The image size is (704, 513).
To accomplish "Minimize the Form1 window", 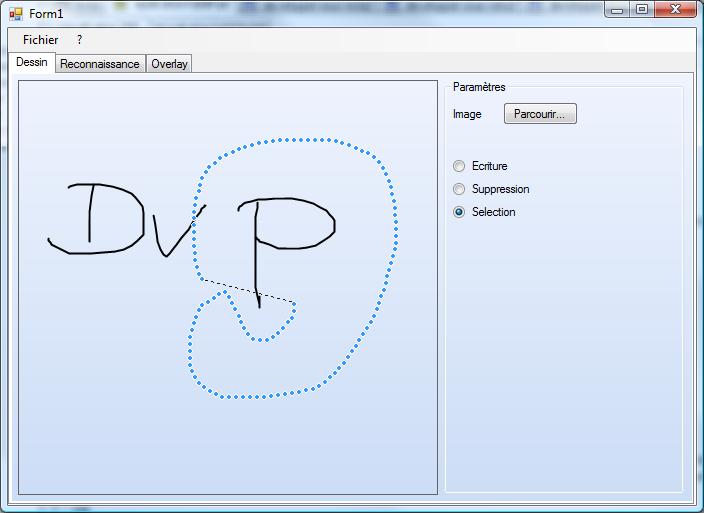I will [617, 10].
